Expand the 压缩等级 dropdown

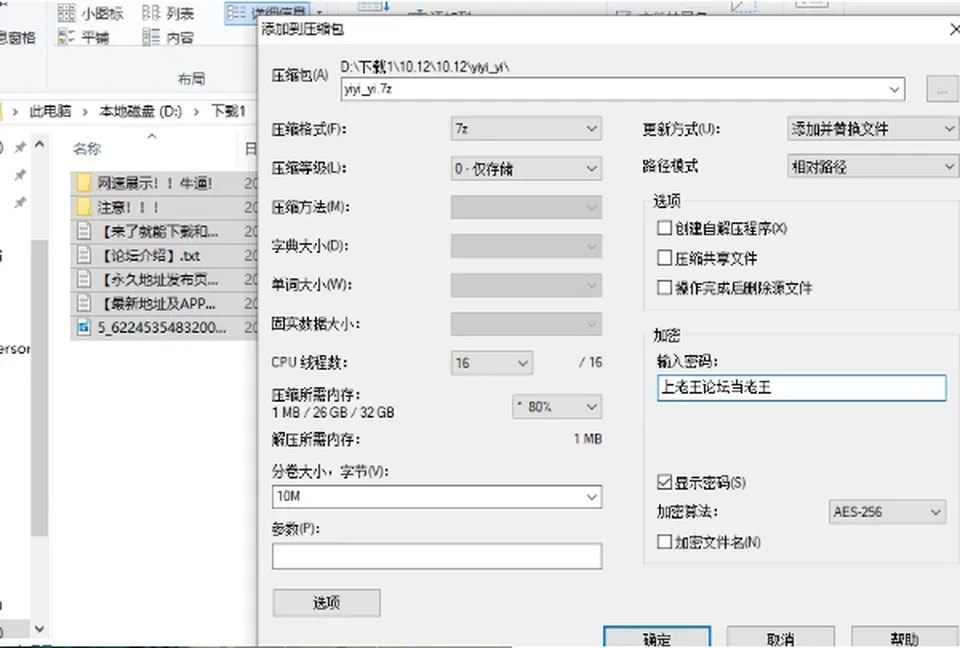pyautogui.click(x=527, y=168)
